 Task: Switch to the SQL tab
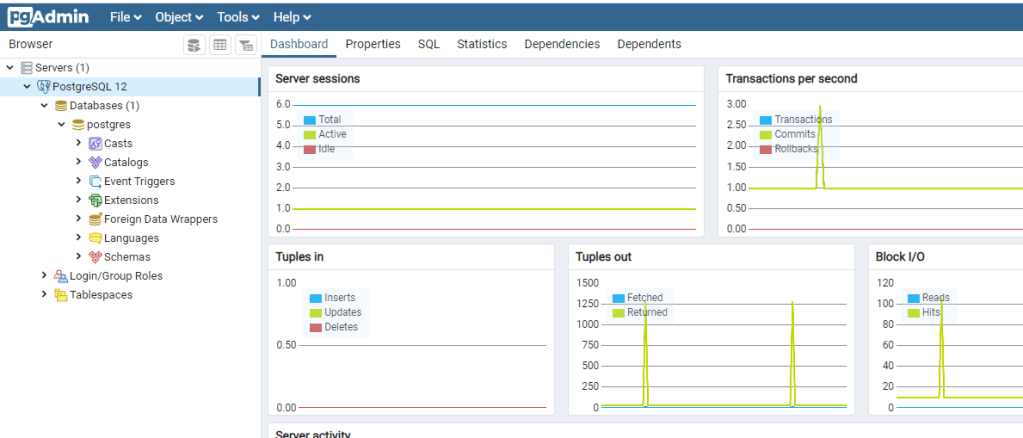(428, 44)
